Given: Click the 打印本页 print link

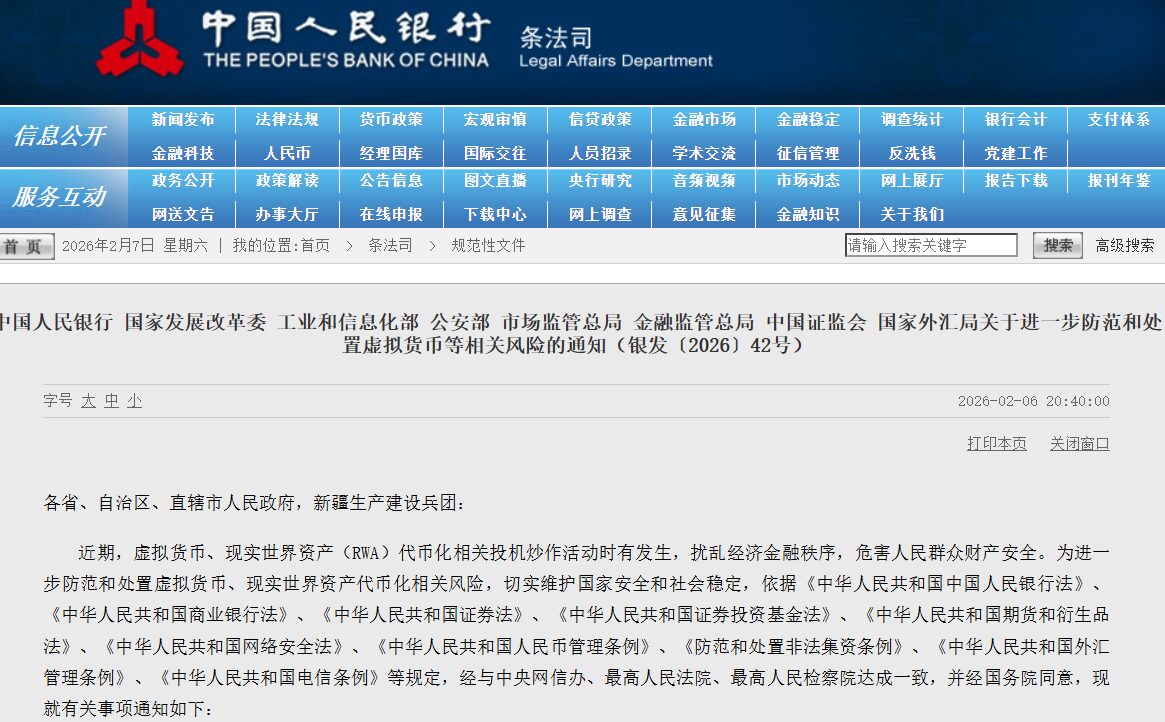Looking at the screenshot, I should click(x=996, y=444).
